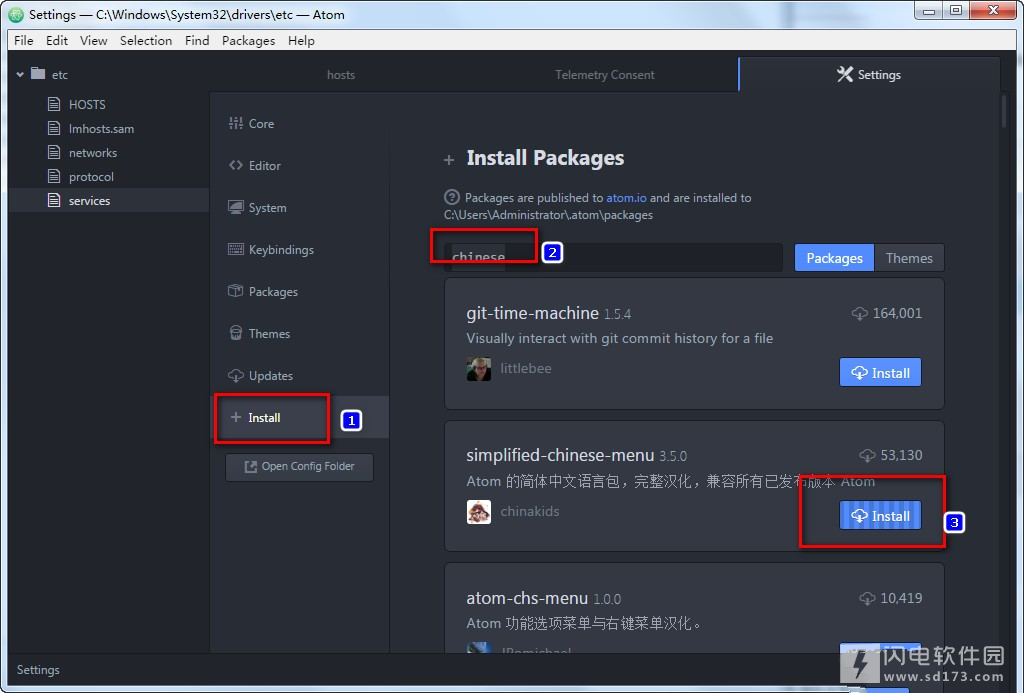
Task: Select the Themes search toggle
Action: point(909,258)
